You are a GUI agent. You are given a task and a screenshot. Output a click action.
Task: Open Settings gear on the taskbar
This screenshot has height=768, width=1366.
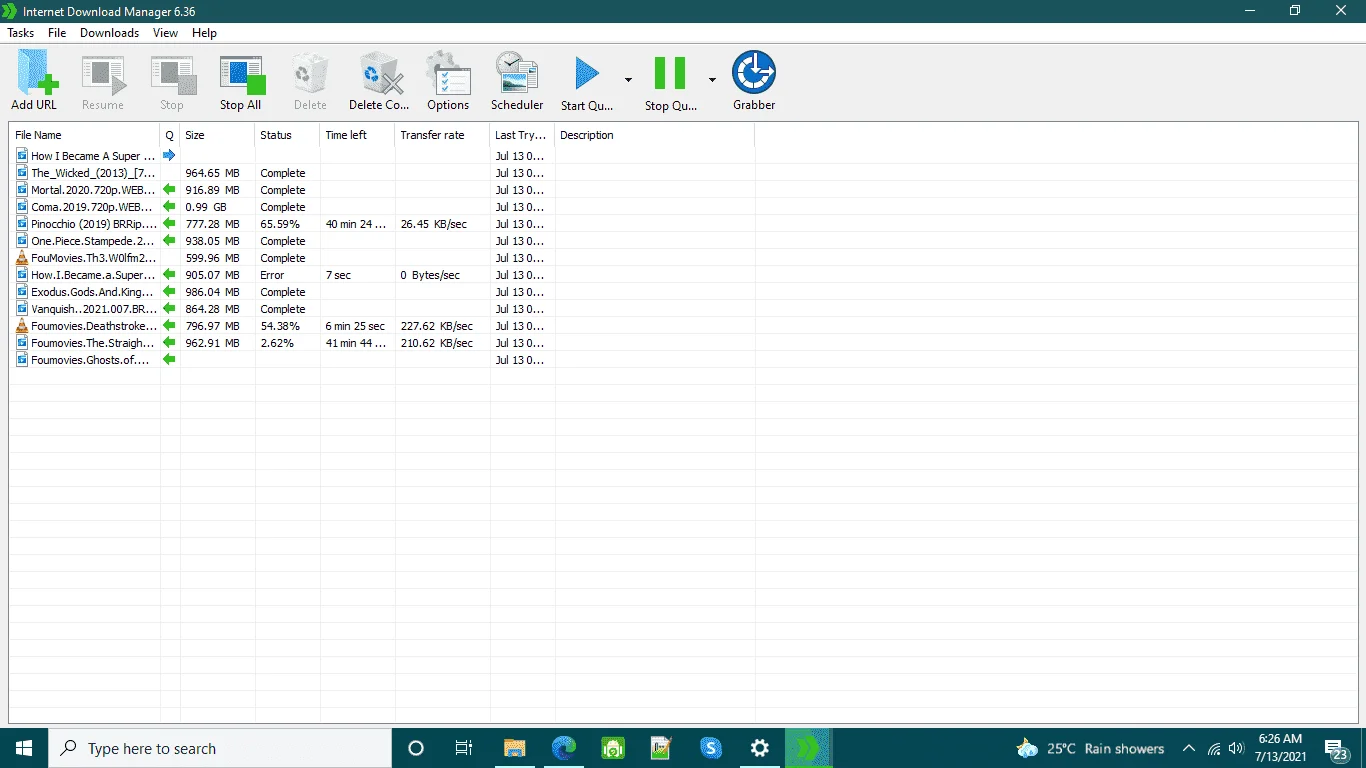click(760, 748)
